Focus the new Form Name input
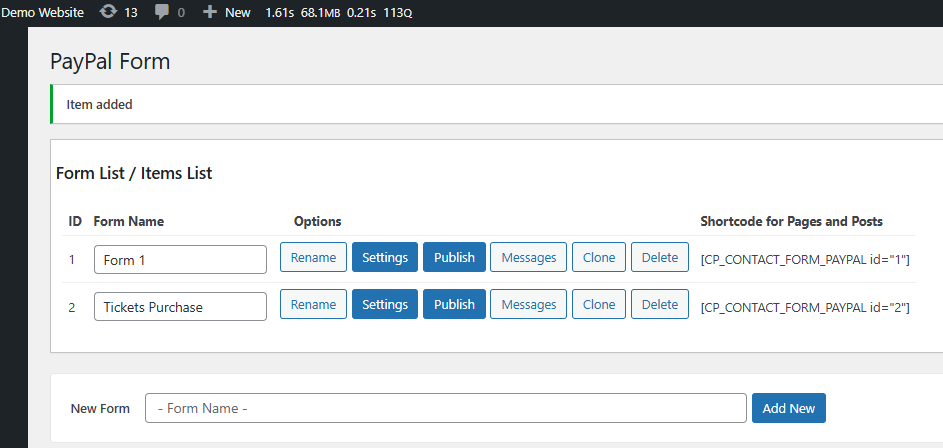 446,408
